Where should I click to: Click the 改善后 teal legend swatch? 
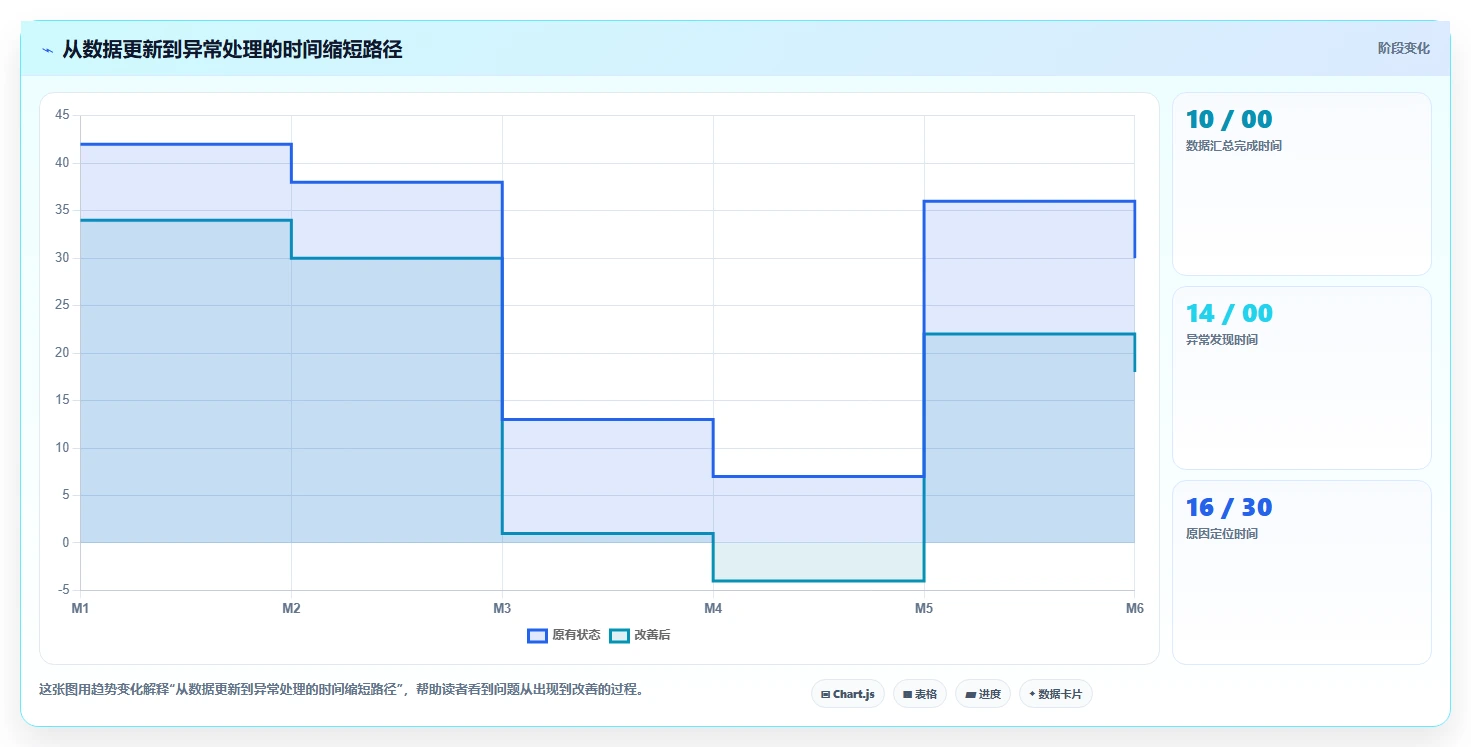(x=619, y=635)
